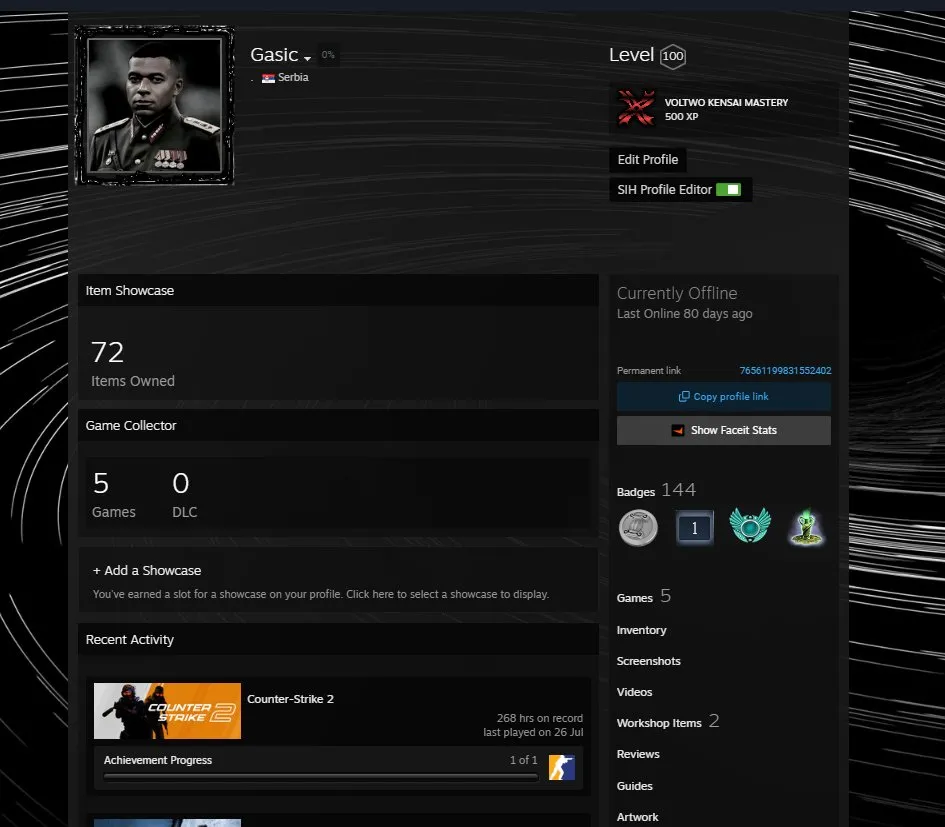Click the 1 of 1 achievements count

(524, 760)
